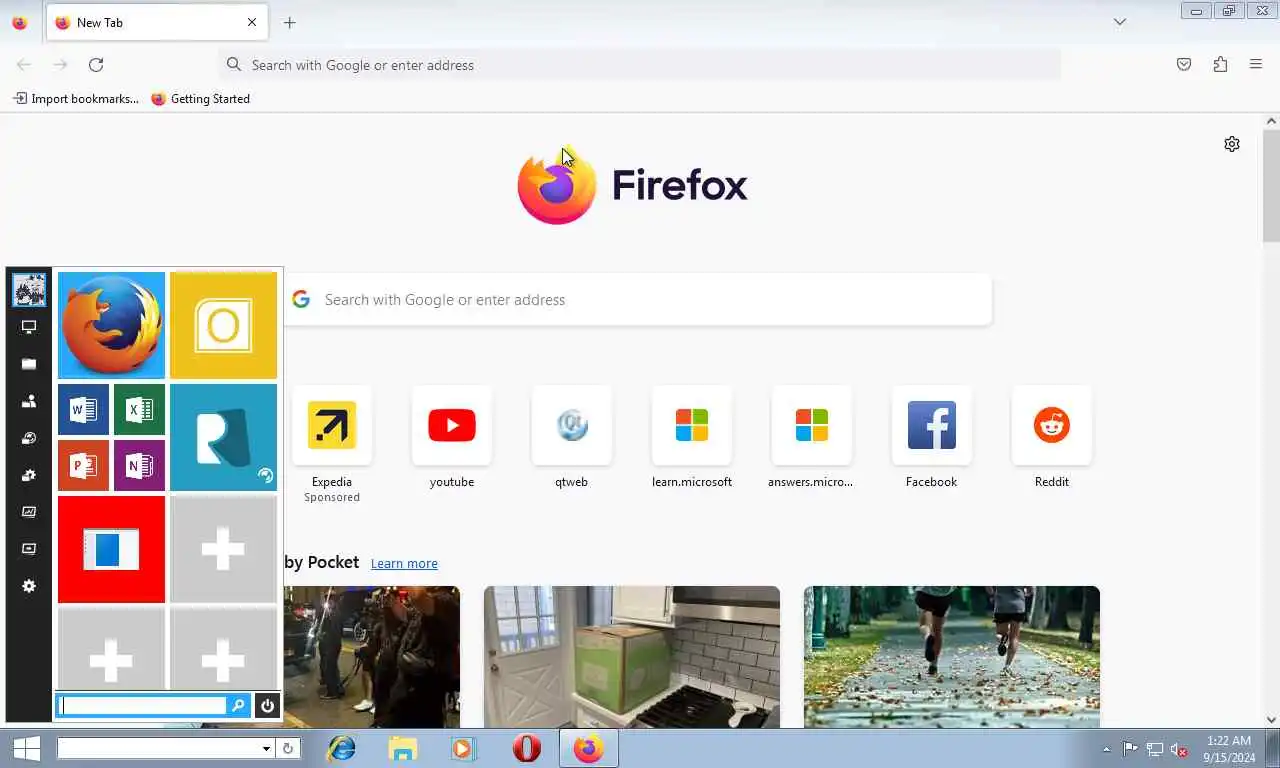Click the start menu search field
Image resolution: width=1280 pixels, height=768 pixels.
(x=143, y=706)
